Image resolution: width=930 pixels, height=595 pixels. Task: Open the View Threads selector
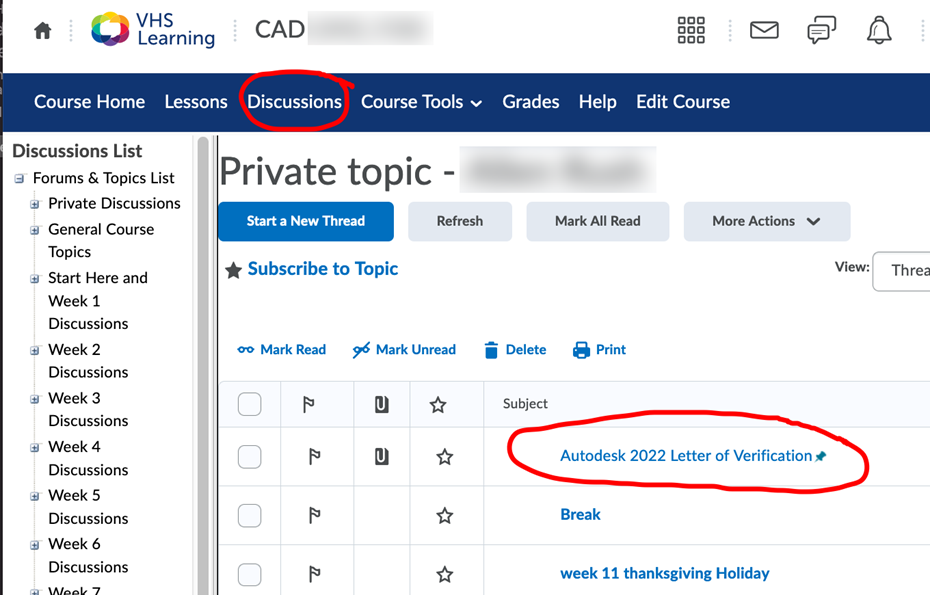(x=905, y=269)
